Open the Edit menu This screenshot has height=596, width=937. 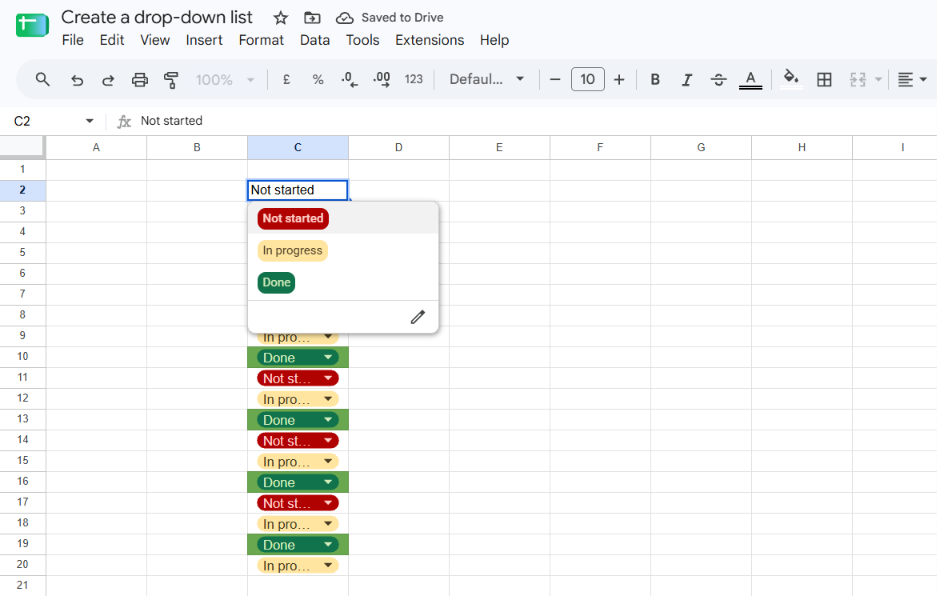(112, 40)
